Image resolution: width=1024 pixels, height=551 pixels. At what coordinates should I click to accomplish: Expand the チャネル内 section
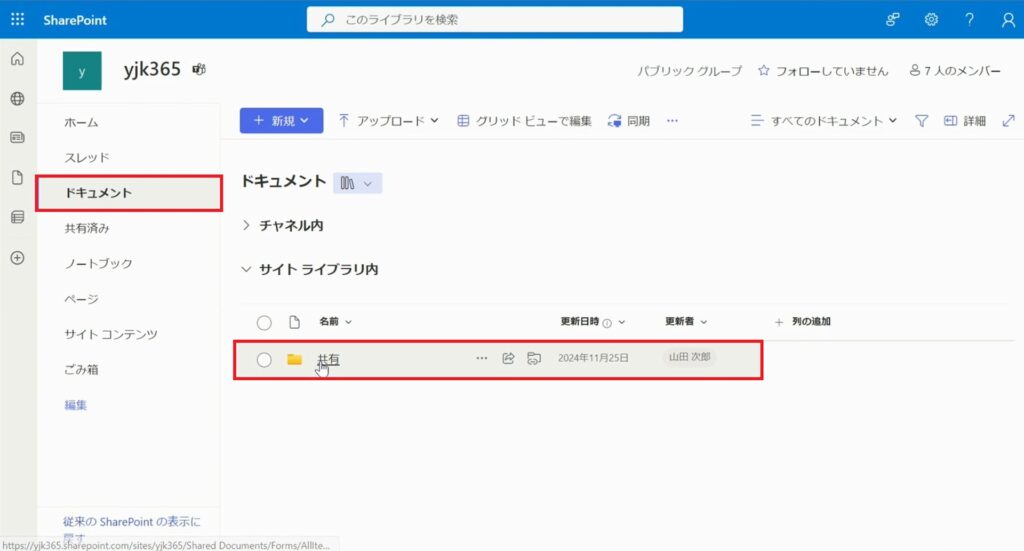tap(247, 226)
